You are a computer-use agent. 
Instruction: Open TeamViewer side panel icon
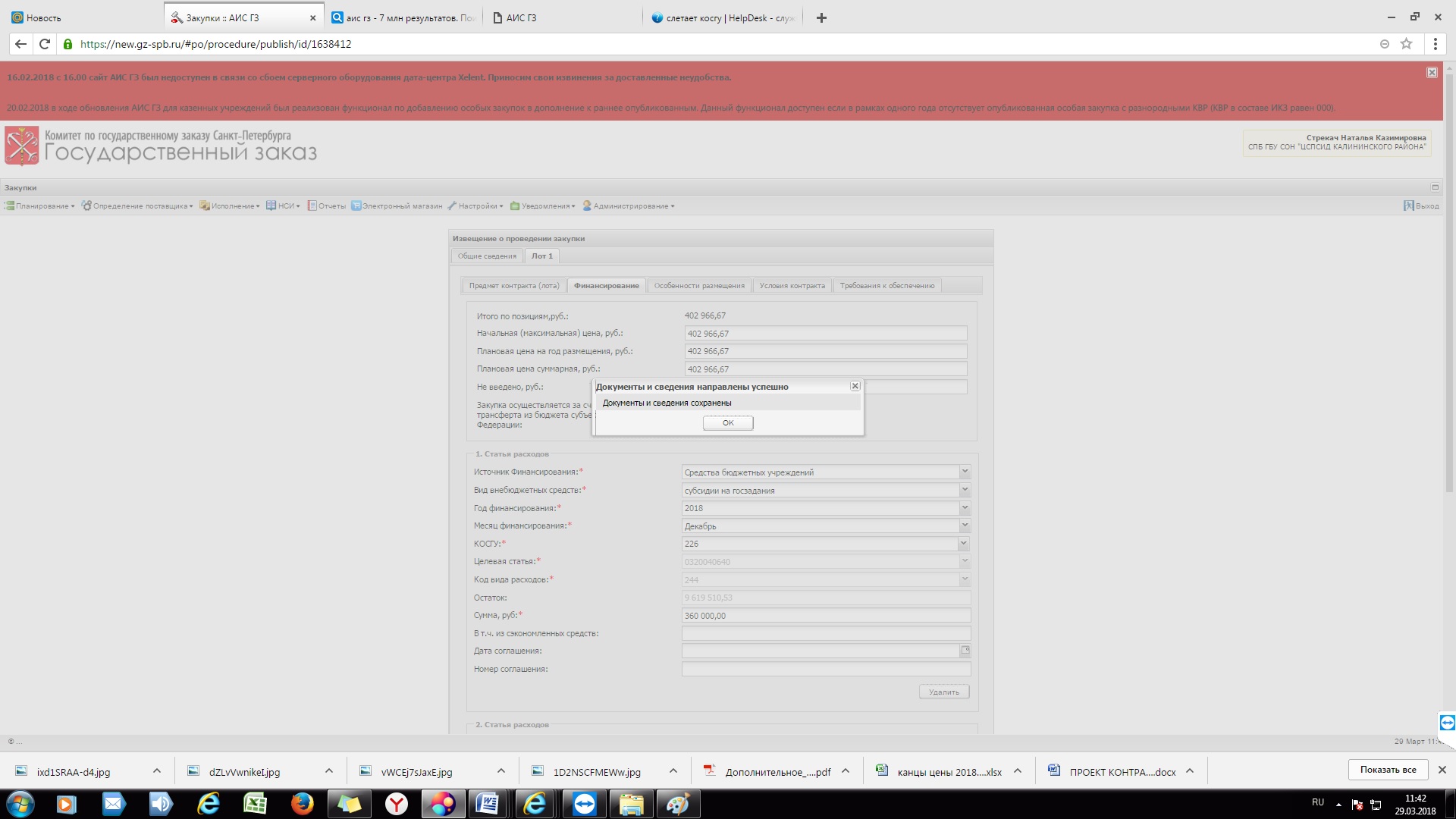[1446, 723]
